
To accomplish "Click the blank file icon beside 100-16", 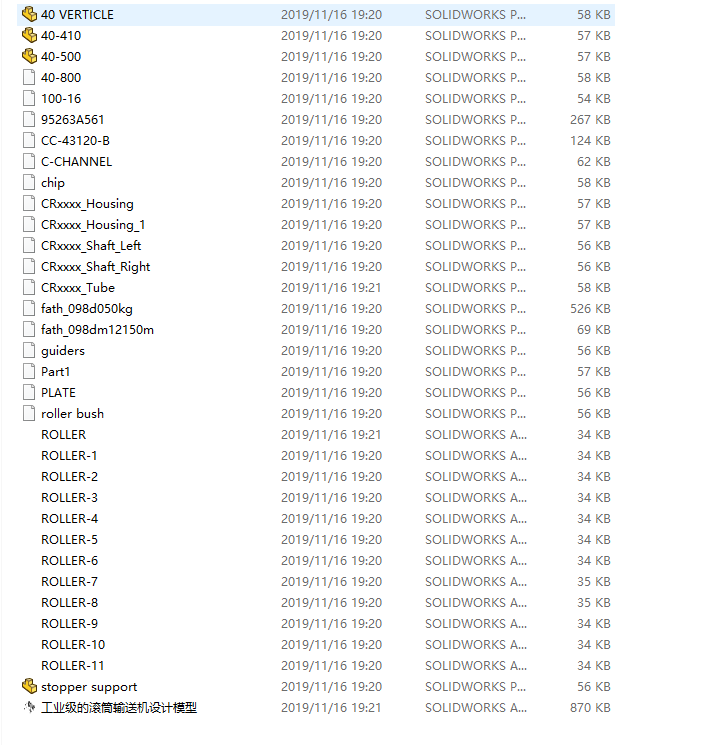I will (29, 98).
